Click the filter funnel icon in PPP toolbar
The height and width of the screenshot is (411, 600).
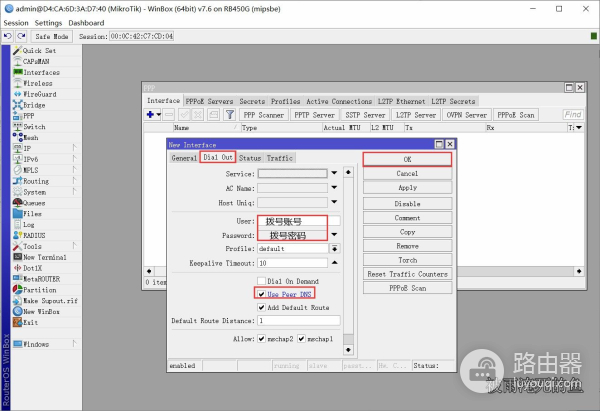(230, 114)
